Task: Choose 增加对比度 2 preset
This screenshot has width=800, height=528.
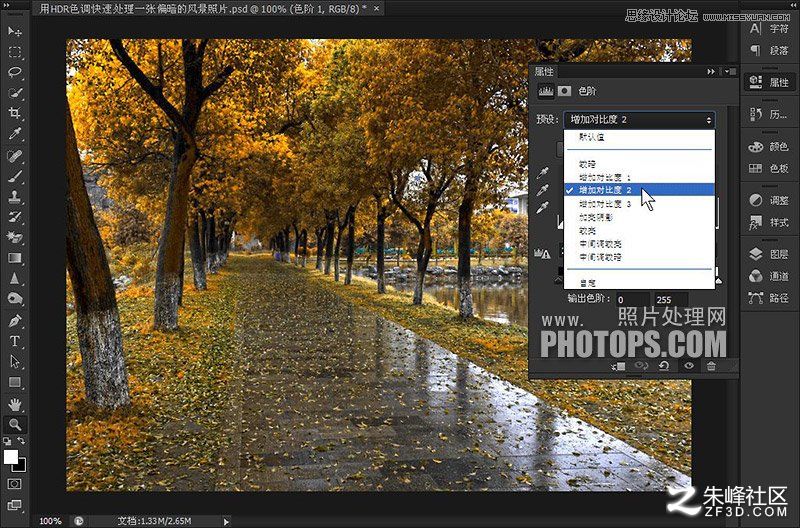Action: [639, 190]
